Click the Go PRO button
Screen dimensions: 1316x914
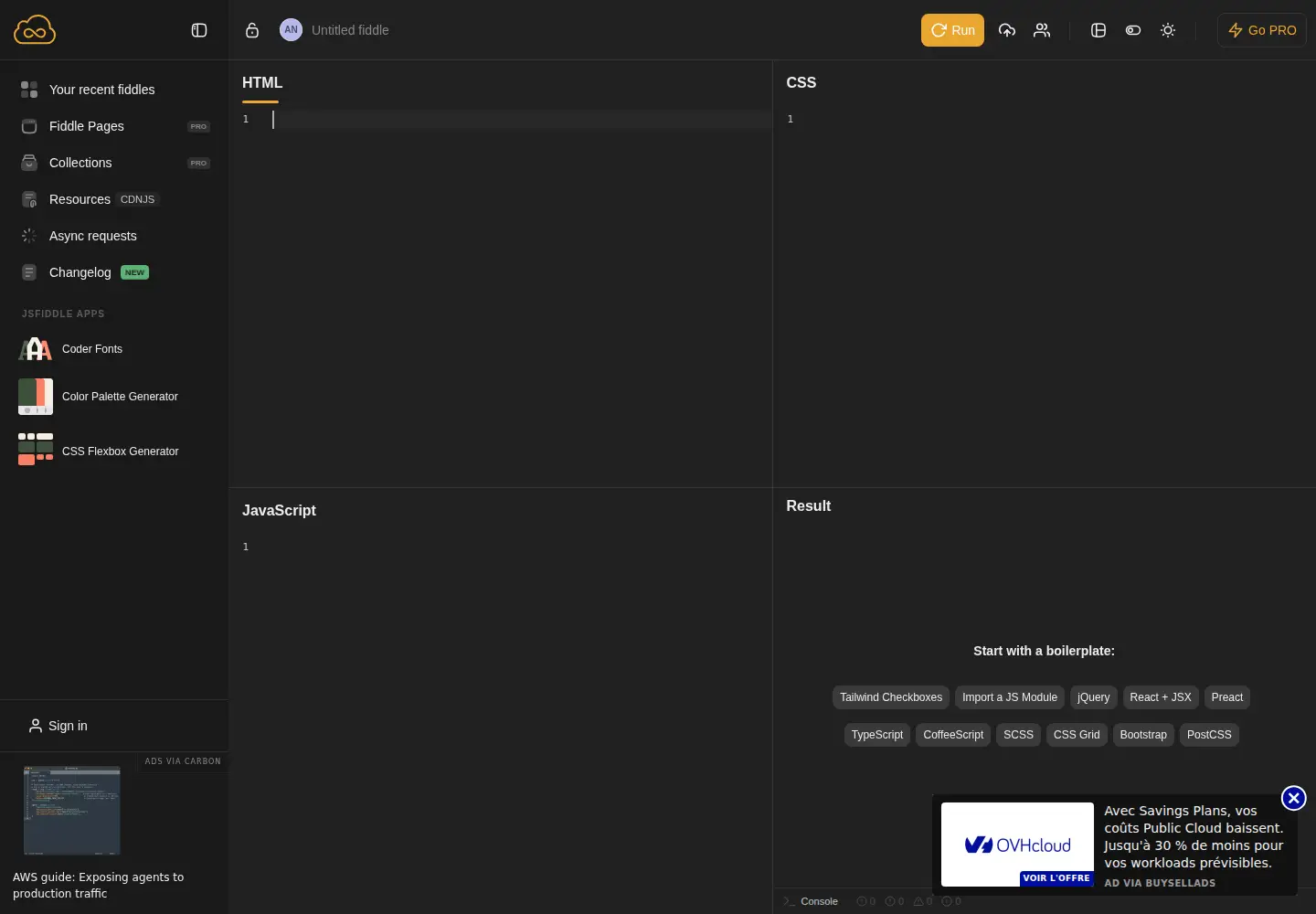[1262, 30]
